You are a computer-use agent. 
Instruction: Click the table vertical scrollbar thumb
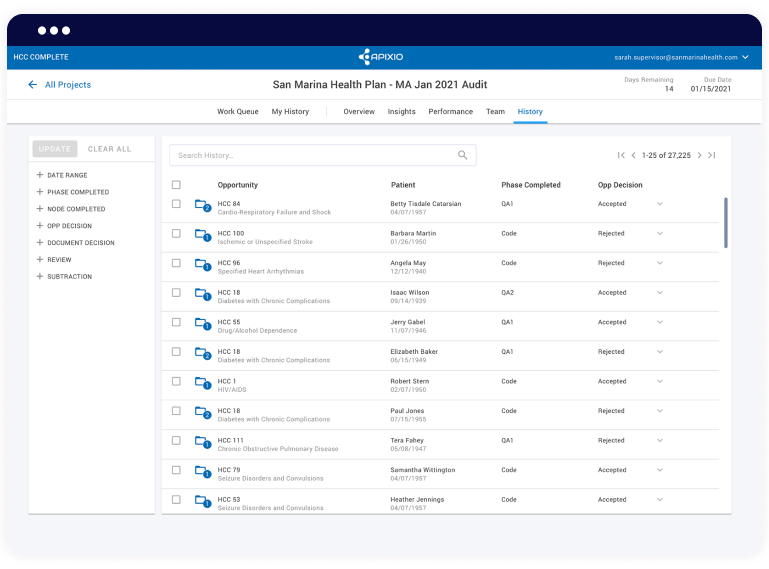[x=725, y=223]
